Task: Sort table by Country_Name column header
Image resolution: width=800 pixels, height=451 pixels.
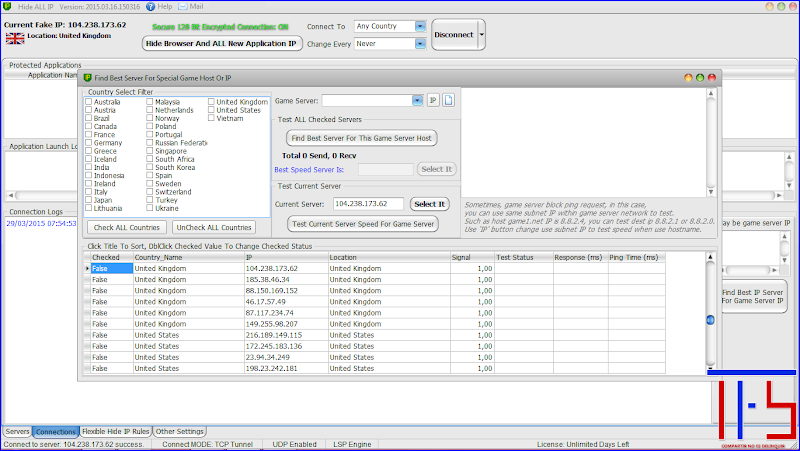Action: (x=189, y=257)
